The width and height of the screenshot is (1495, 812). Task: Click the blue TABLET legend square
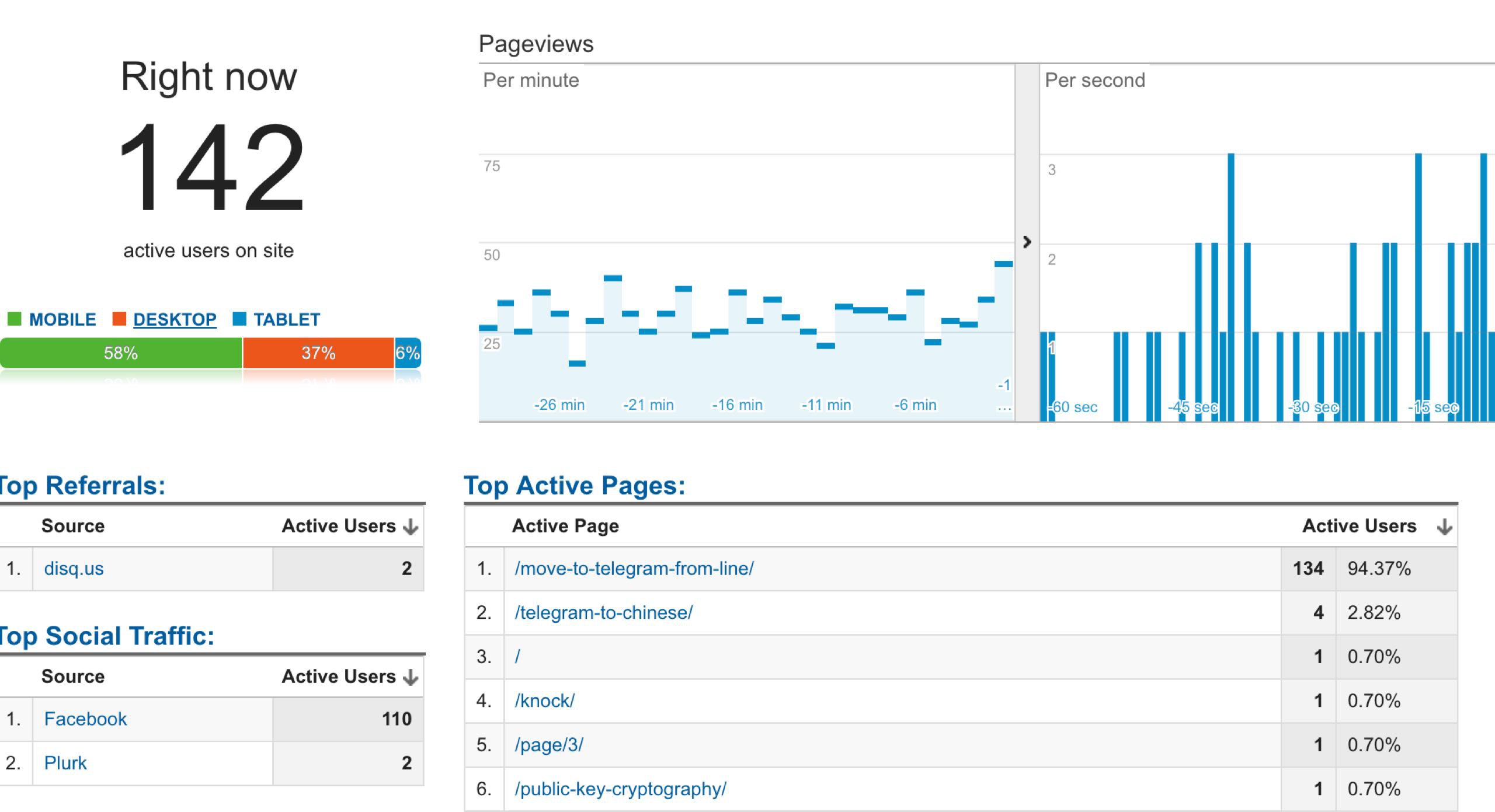[239, 319]
